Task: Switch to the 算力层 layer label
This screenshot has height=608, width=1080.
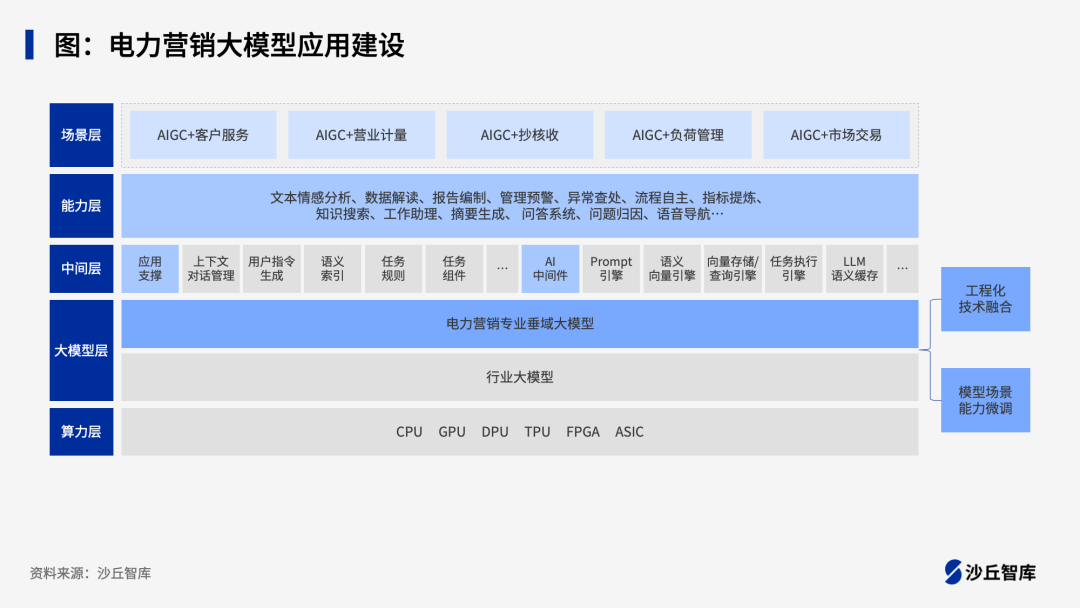Action: 81,431
